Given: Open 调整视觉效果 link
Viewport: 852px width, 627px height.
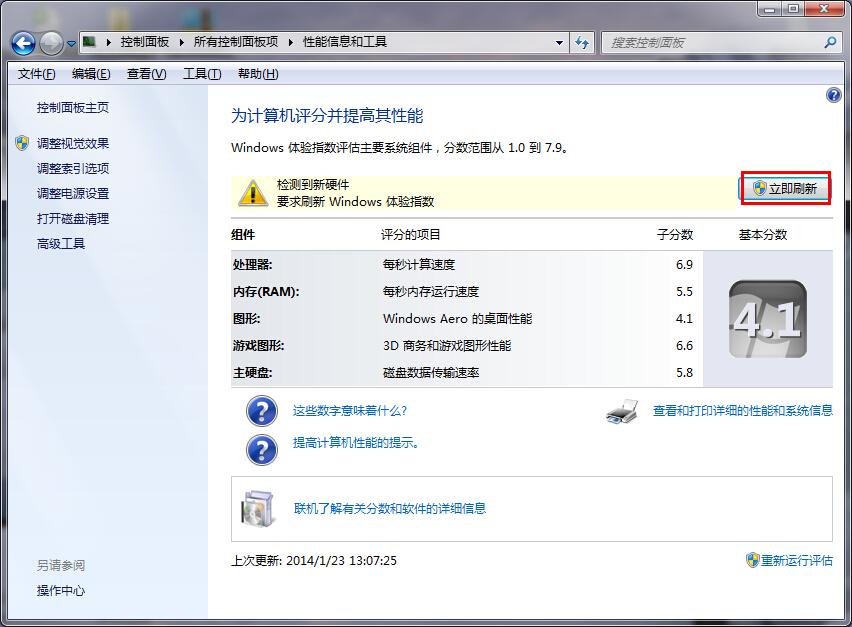Looking at the screenshot, I should [73, 143].
